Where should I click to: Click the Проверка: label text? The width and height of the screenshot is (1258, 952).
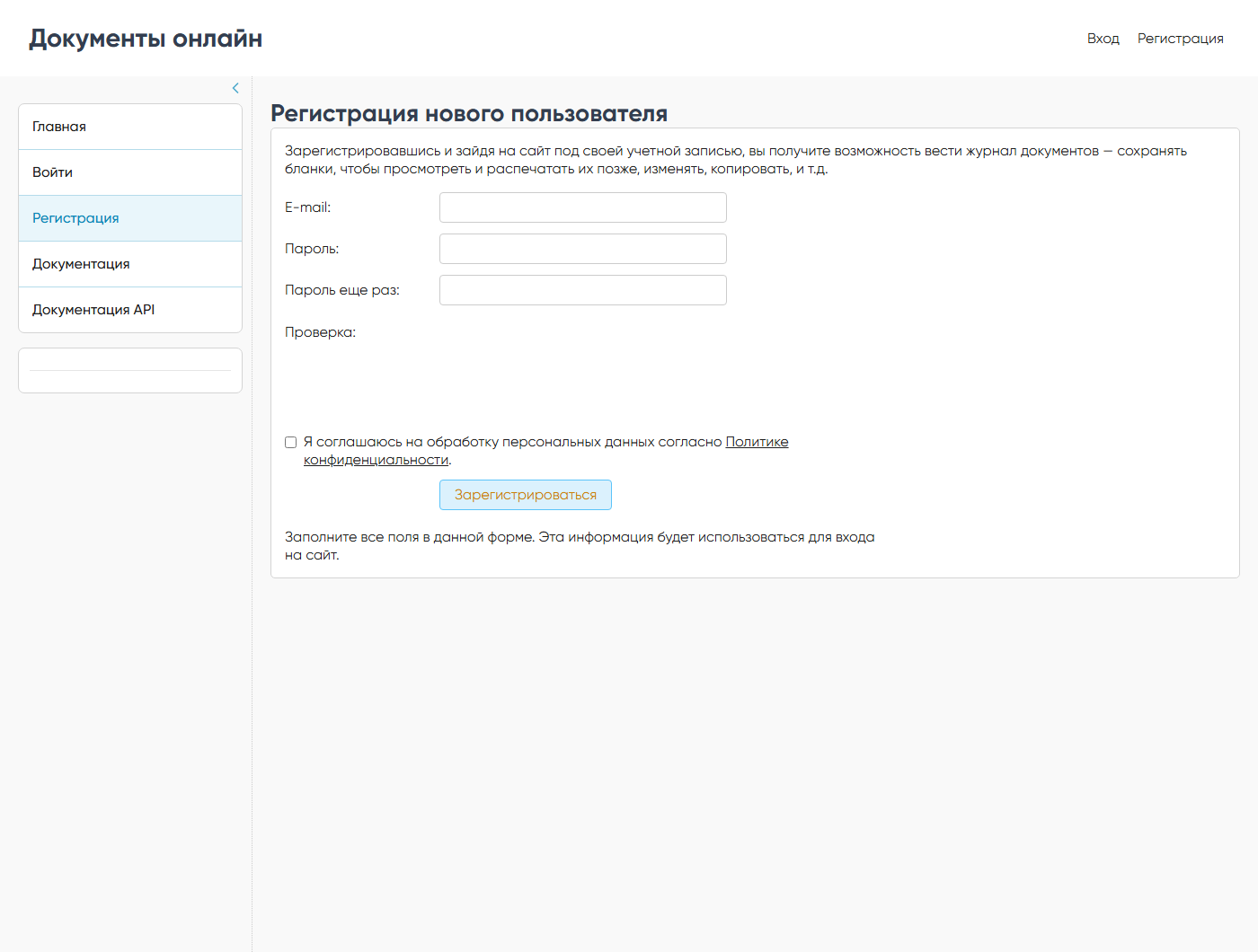(x=320, y=332)
